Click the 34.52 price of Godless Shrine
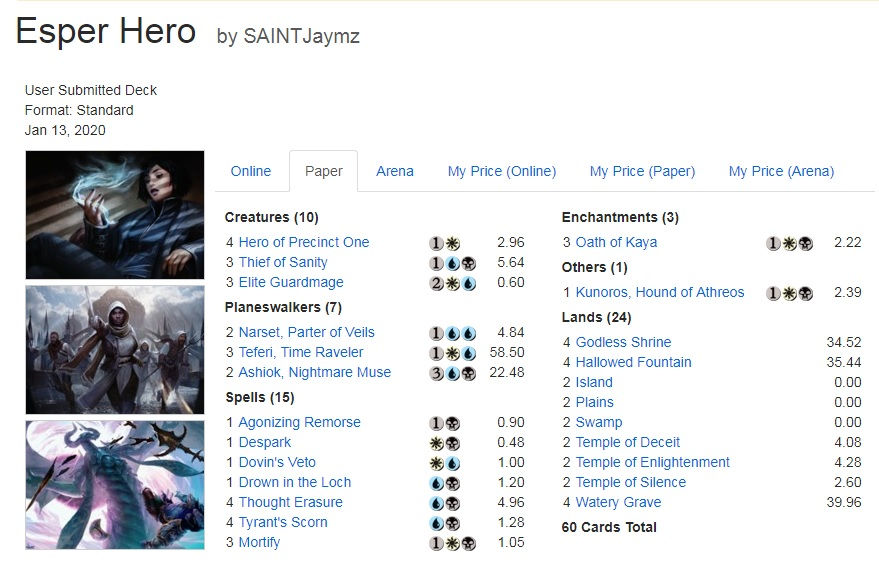The image size is (879, 564). click(x=844, y=342)
